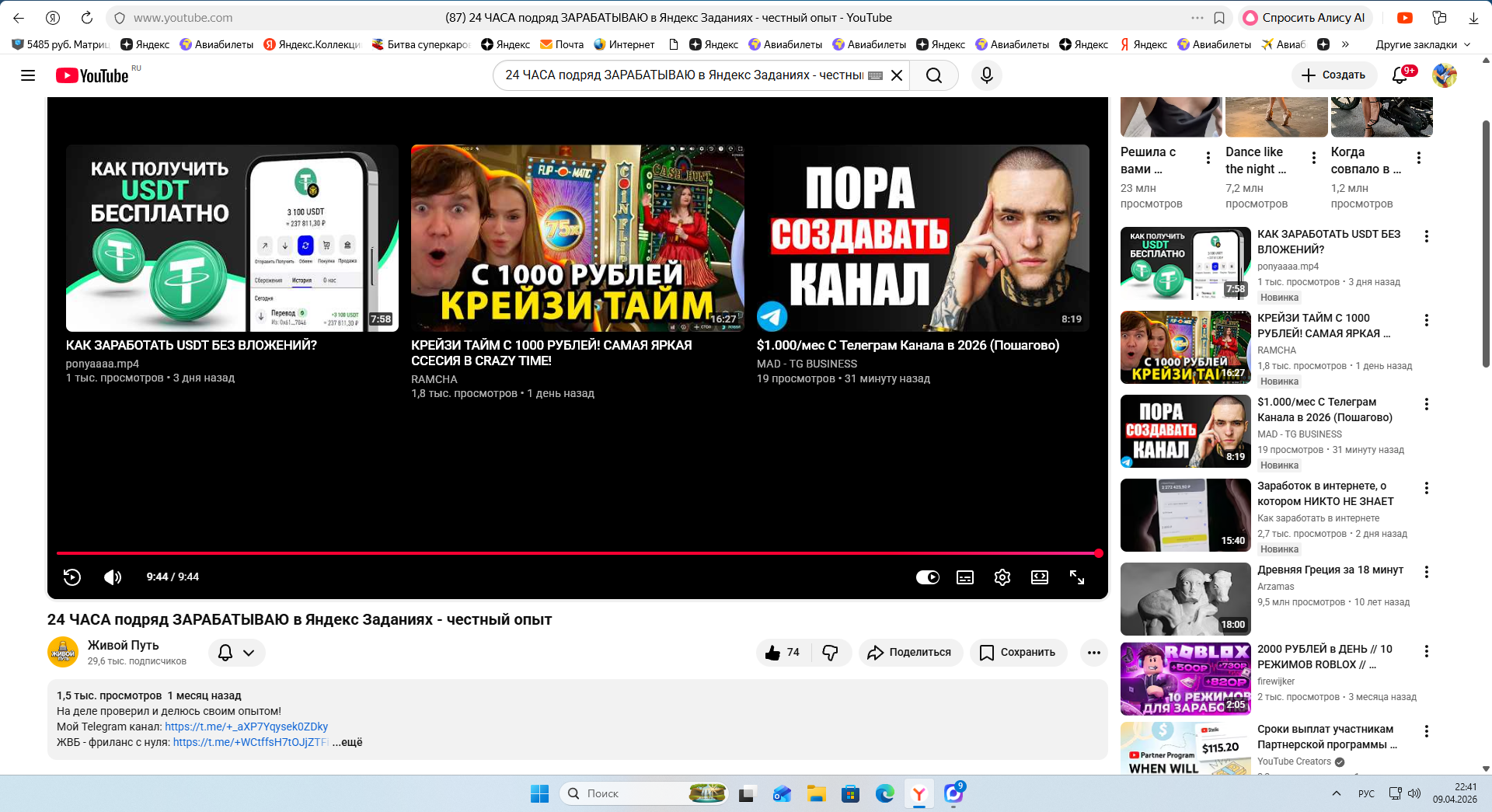Open the Живой Путь channel link

click(123, 645)
